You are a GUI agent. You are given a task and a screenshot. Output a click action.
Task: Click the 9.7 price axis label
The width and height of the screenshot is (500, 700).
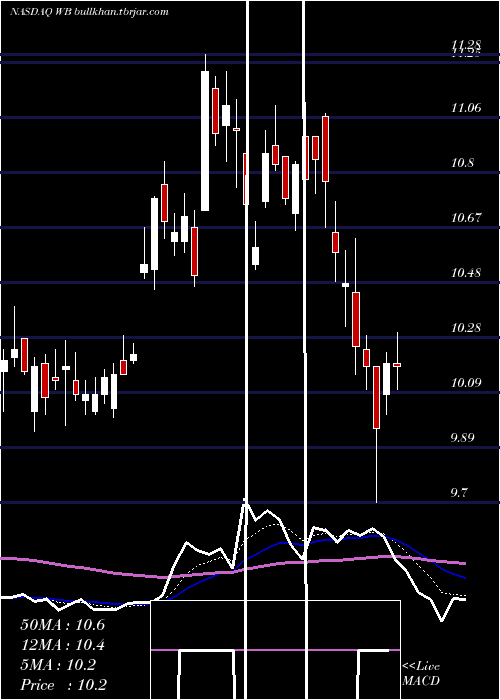pyautogui.click(x=459, y=493)
